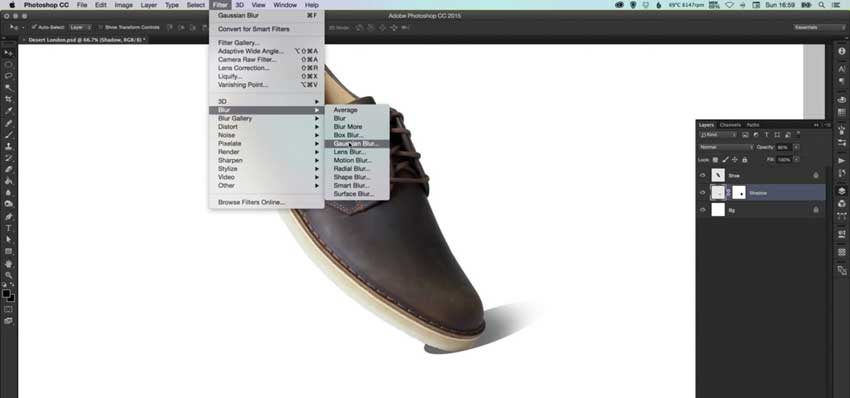Choose Gaussian Blur... from Blur submenu

pyautogui.click(x=356, y=144)
